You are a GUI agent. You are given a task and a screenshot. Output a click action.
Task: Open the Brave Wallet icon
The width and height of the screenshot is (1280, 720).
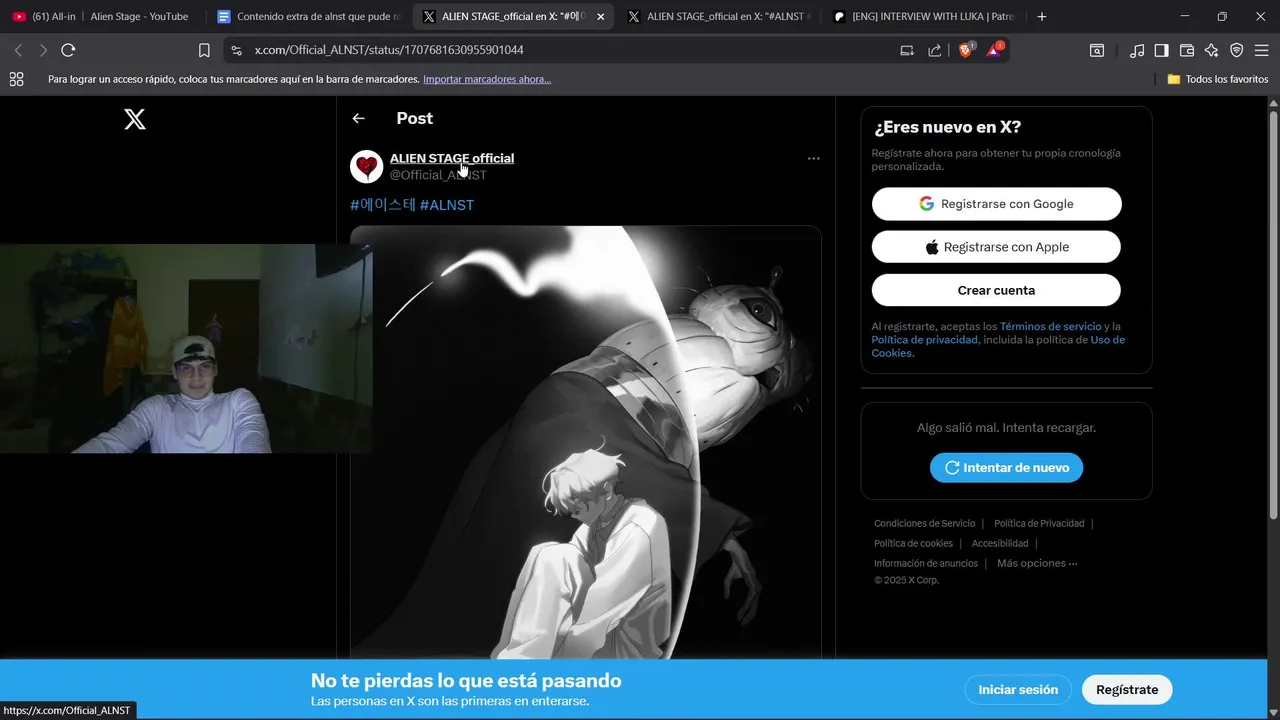(1187, 50)
